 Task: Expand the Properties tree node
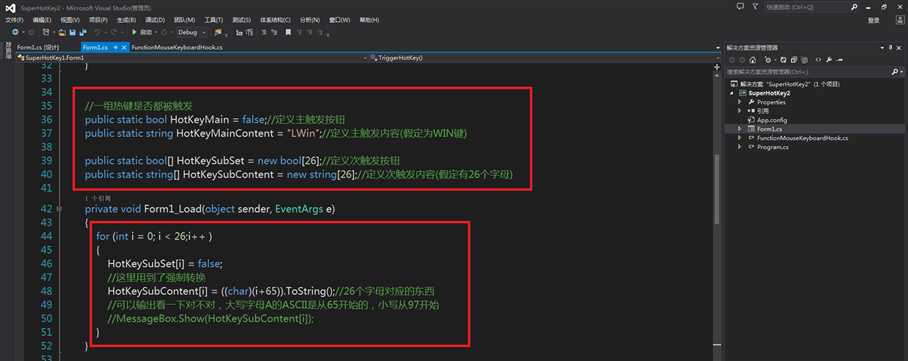(740, 102)
